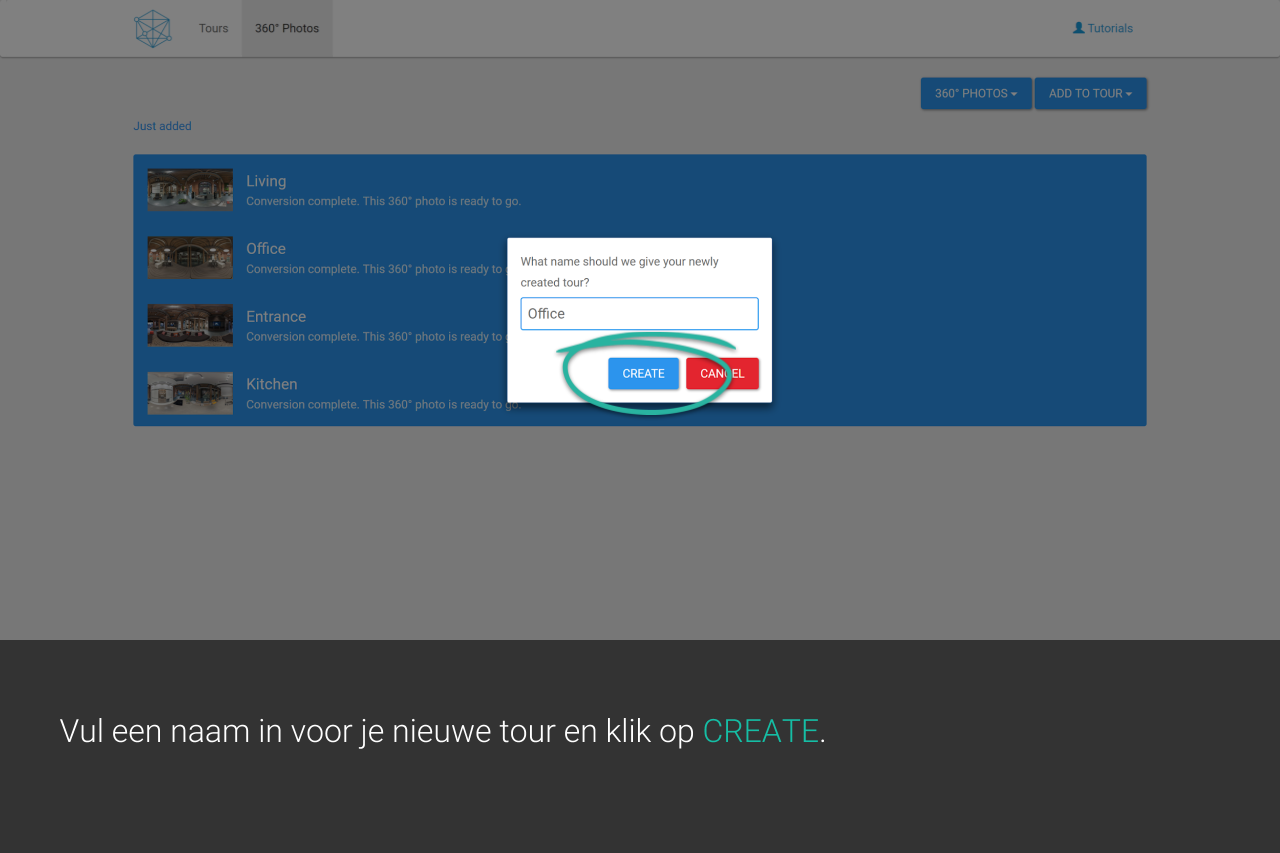The image size is (1280, 853).
Task: Click the Office photo title in list
Action: coord(266,249)
